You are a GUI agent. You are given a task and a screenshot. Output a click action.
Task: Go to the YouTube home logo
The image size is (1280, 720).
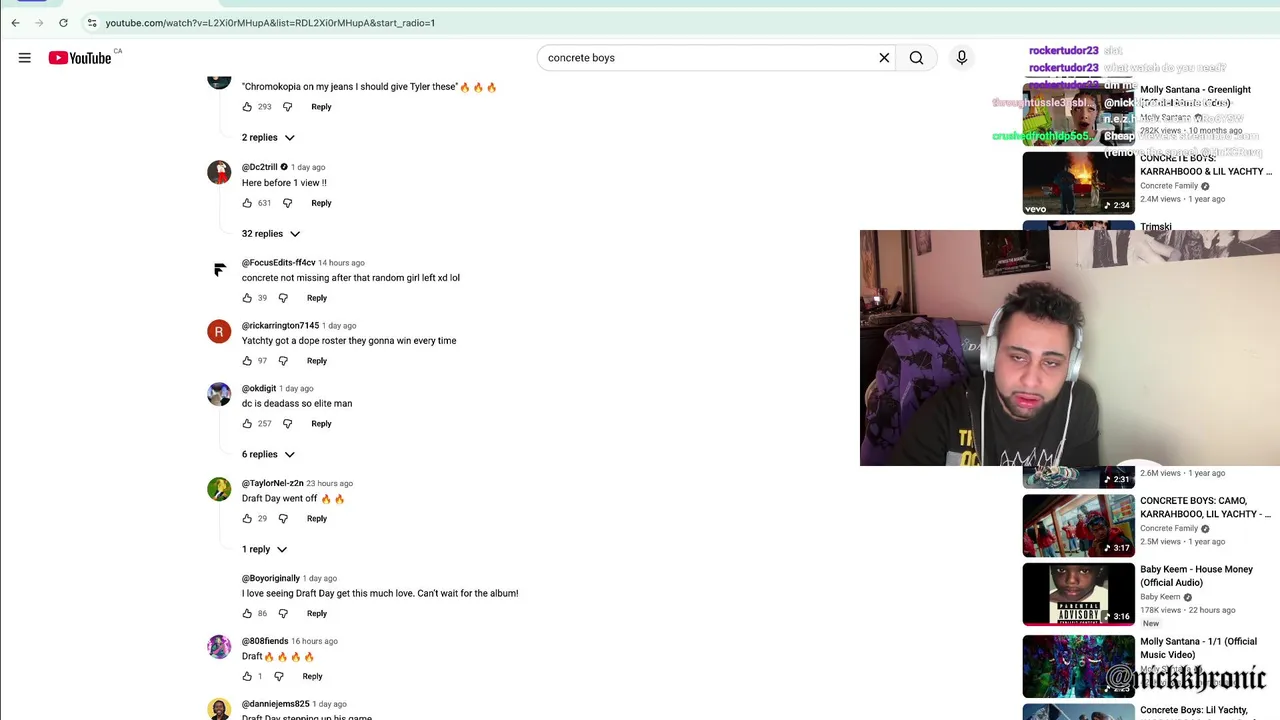[80, 58]
